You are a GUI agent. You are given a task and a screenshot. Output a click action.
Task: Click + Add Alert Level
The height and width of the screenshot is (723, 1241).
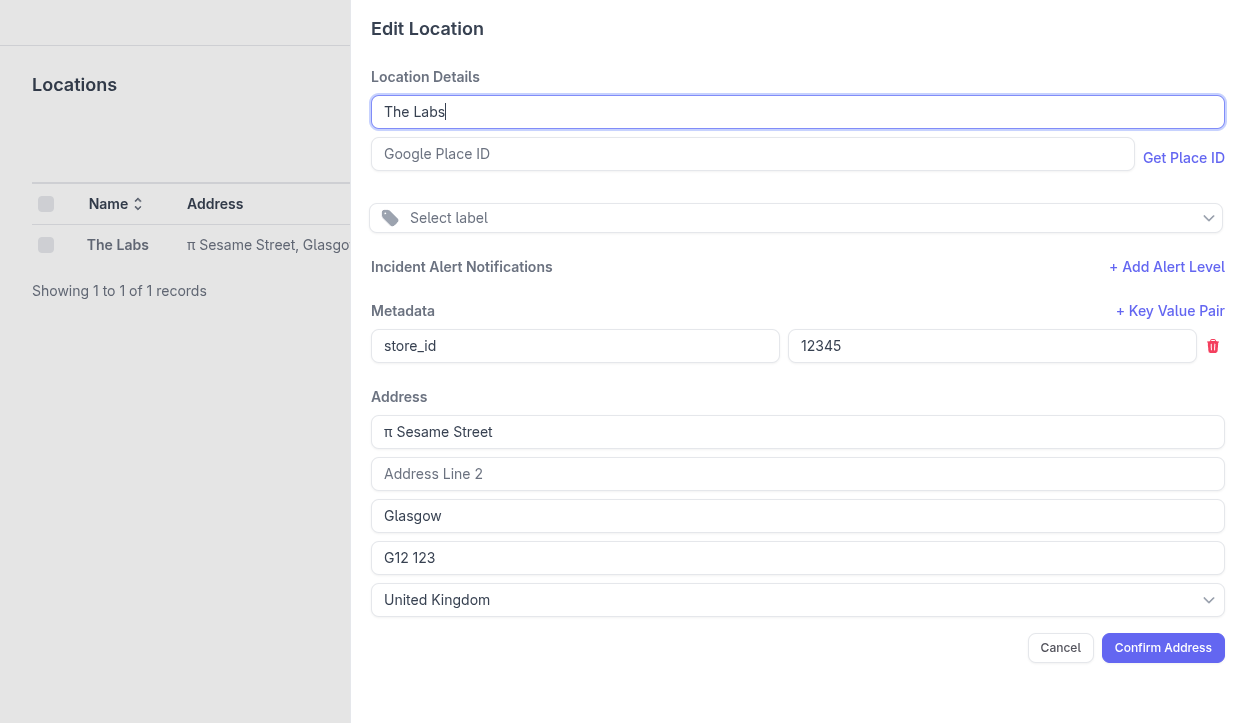[1166, 267]
